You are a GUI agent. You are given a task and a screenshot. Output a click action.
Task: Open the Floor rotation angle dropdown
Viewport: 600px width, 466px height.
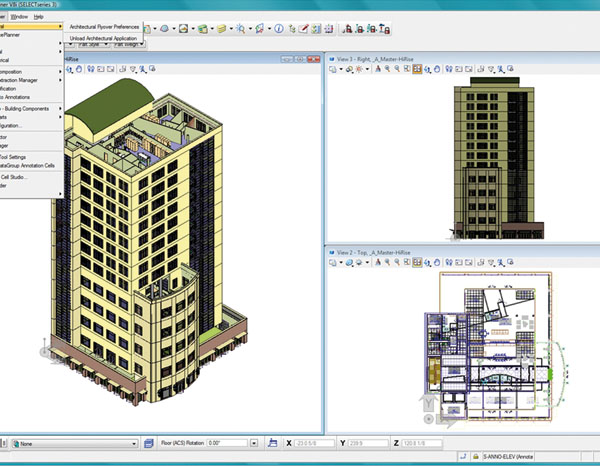255,442
